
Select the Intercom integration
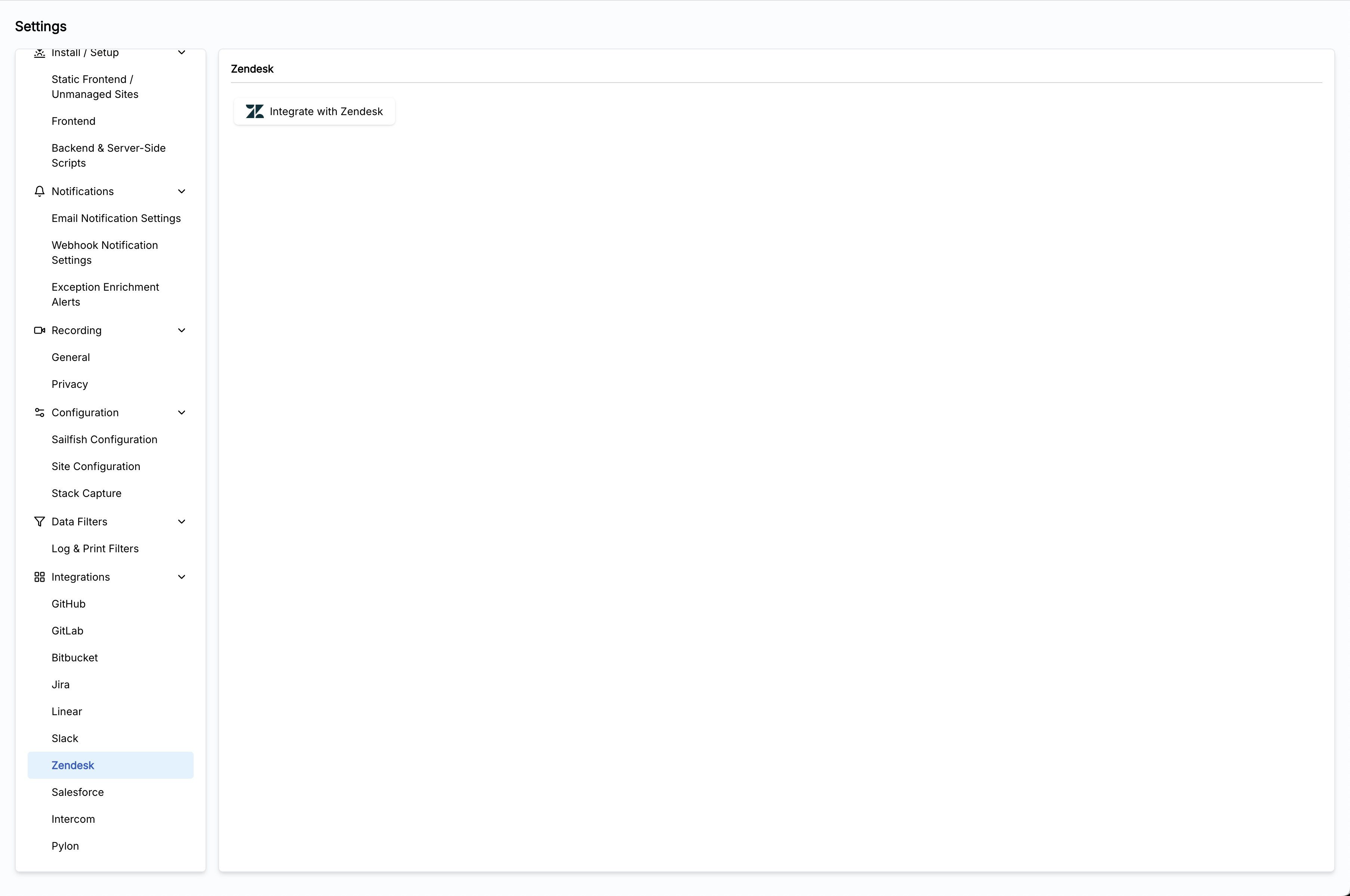tap(110, 819)
